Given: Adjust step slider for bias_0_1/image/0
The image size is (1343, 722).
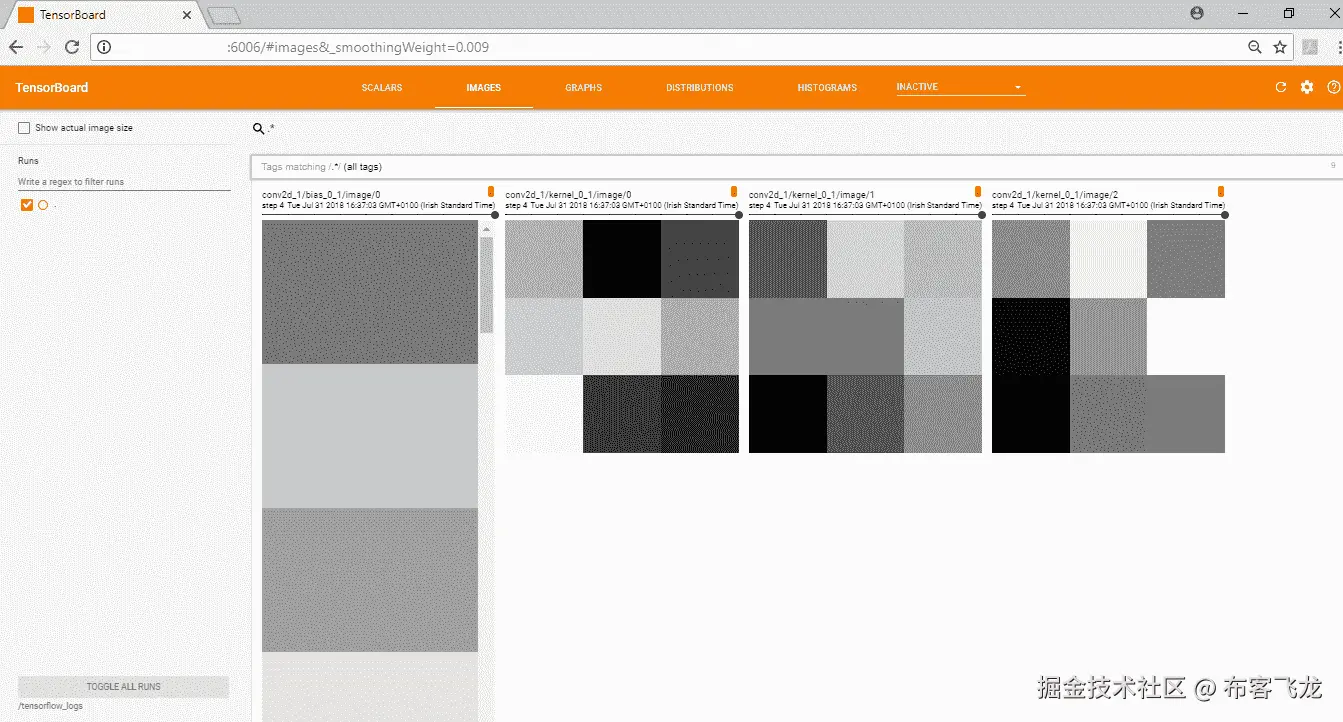Looking at the screenshot, I should click(x=495, y=214).
